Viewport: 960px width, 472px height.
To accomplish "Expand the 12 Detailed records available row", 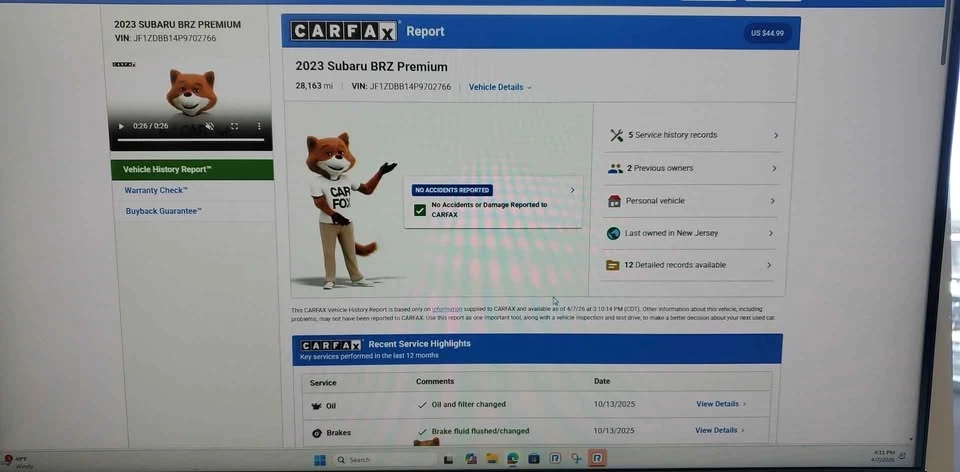I will coord(688,265).
